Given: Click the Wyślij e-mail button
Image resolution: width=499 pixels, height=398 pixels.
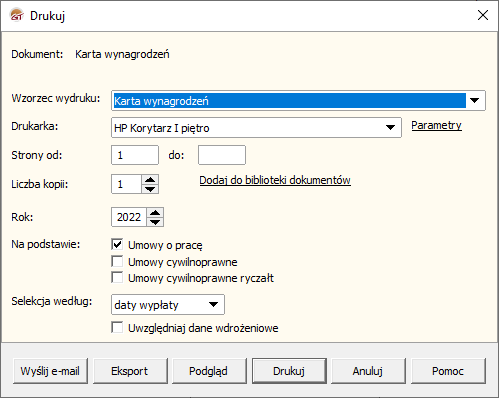Looking at the screenshot, I should pyautogui.click(x=50, y=371).
